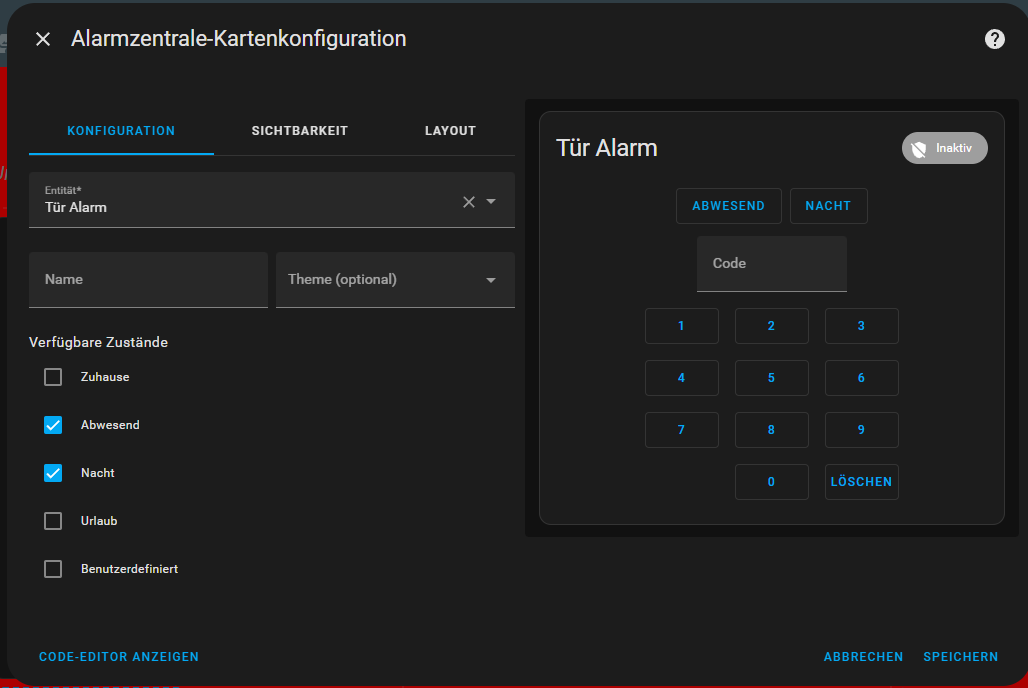Click the Inaktiv status badge
The height and width of the screenshot is (688, 1028).
point(944,148)
